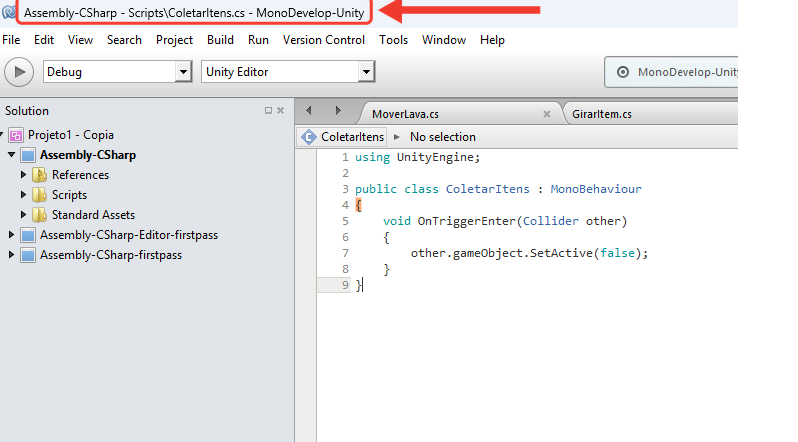Click the References folder icon
798x442 pixels.
39,175
